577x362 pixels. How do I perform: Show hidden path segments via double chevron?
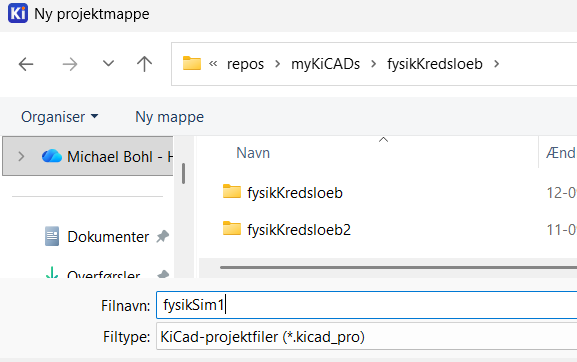(213, 64)
